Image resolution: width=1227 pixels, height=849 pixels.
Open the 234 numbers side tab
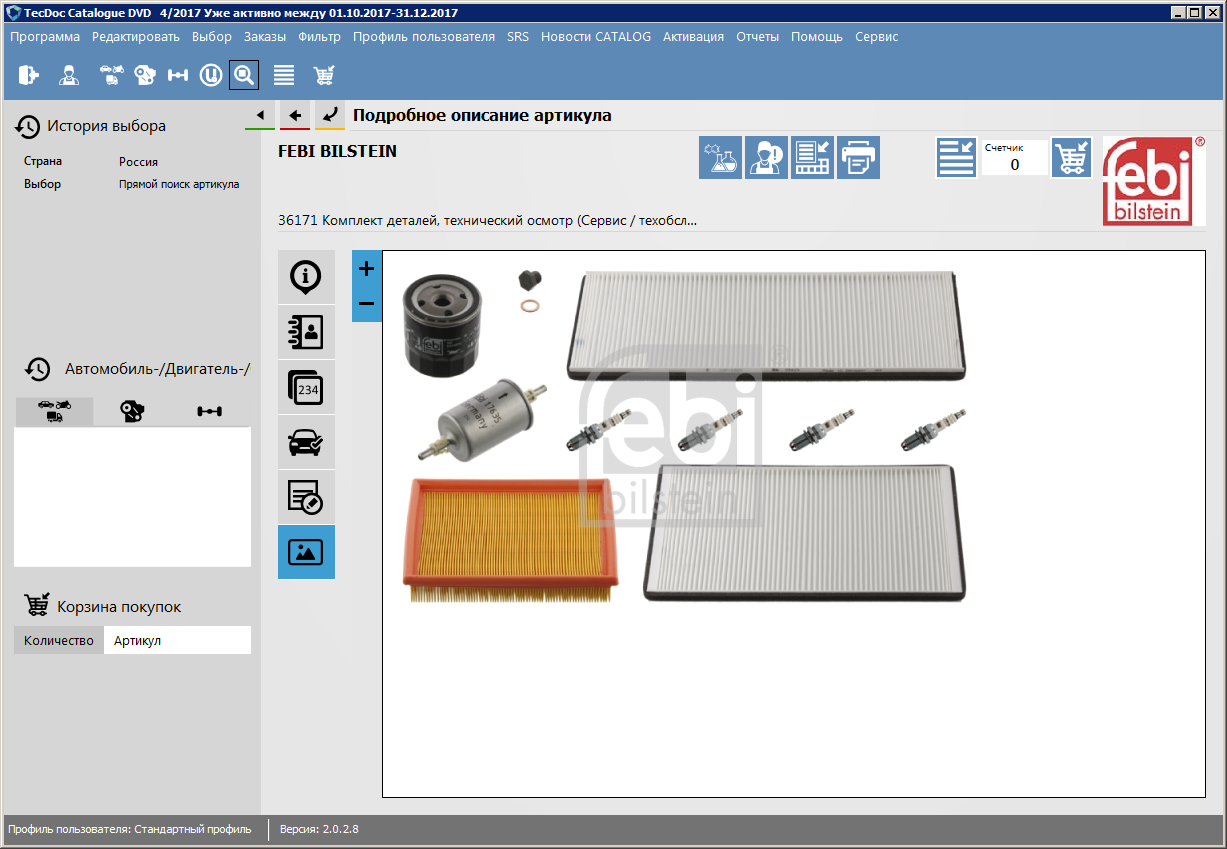(306, 387)
